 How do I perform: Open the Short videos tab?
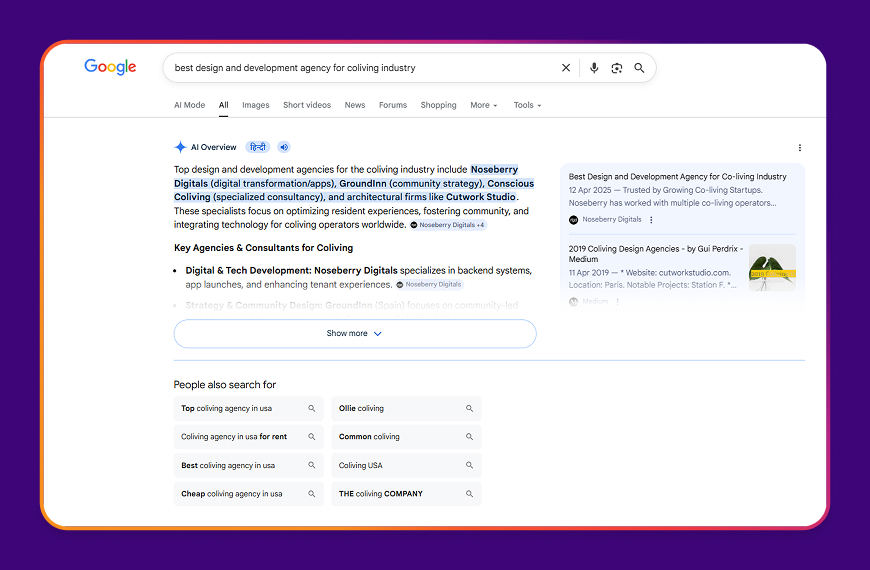[307, 105]
